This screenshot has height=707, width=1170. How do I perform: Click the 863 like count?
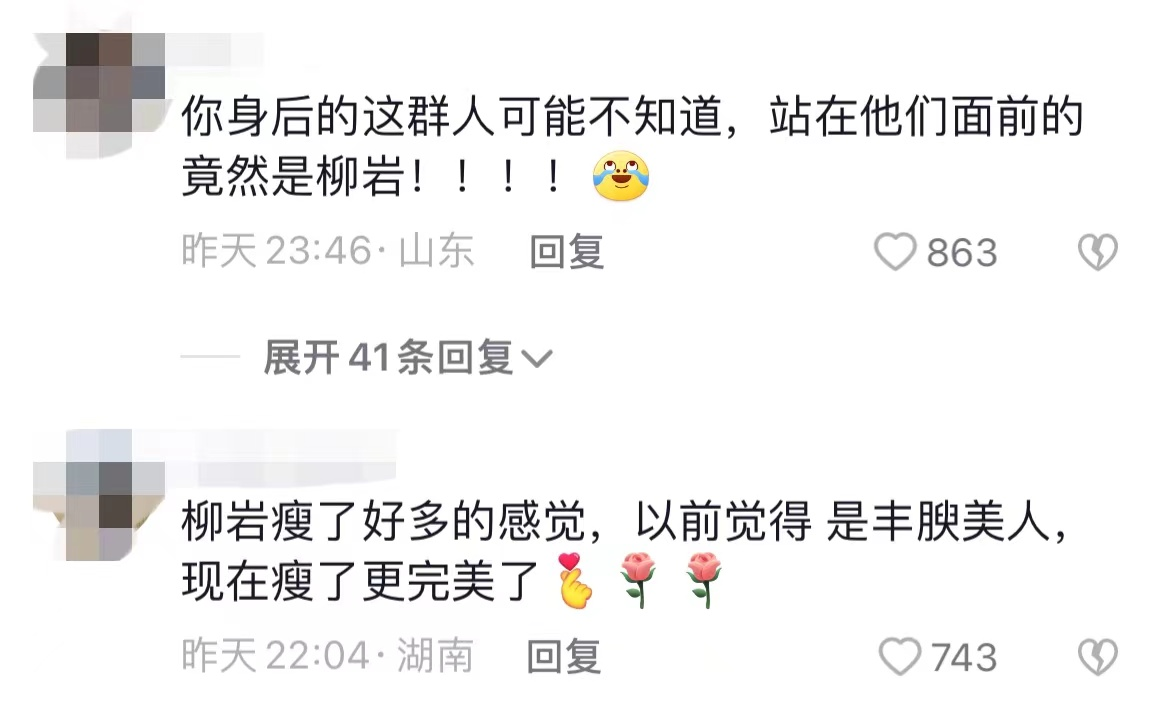962,252
